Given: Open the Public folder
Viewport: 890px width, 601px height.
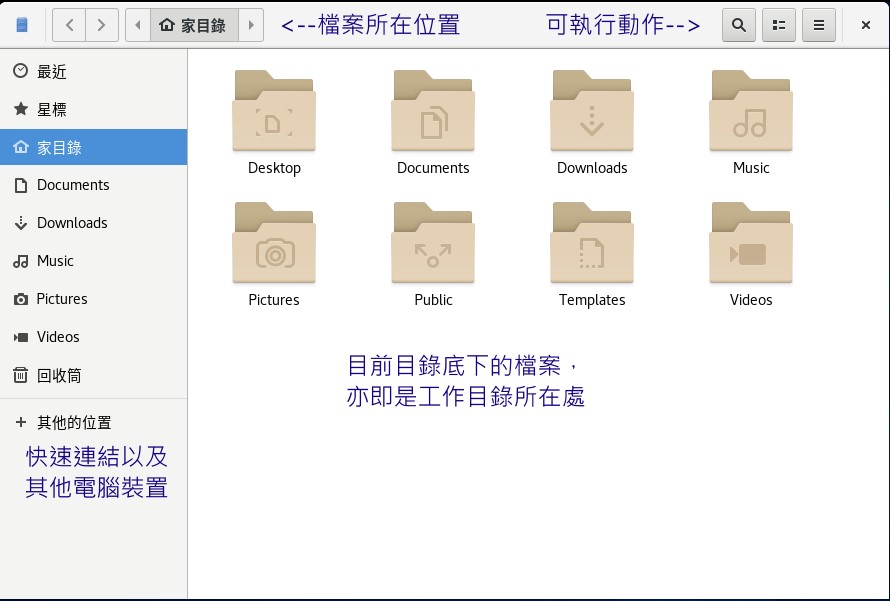Looking at the screenshot, I should (x=432, y=242).
